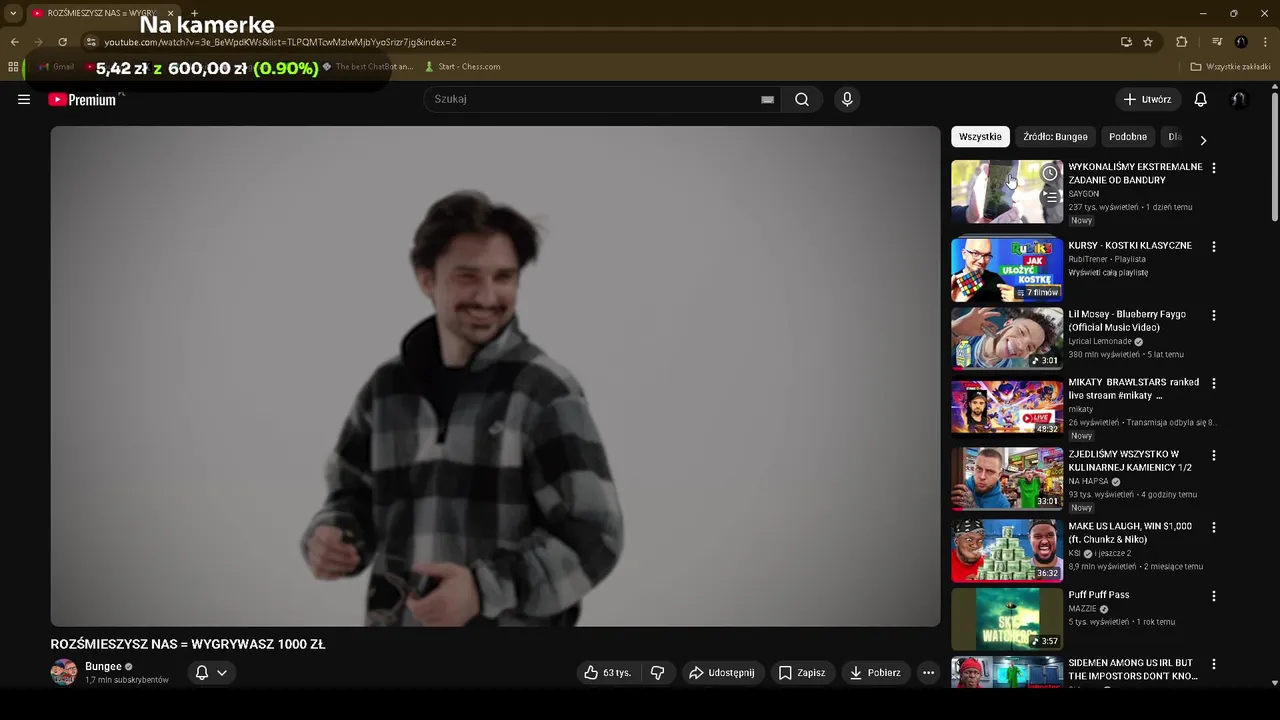
Task: Open tab search dropdown arrow
Action: (13, 13)
